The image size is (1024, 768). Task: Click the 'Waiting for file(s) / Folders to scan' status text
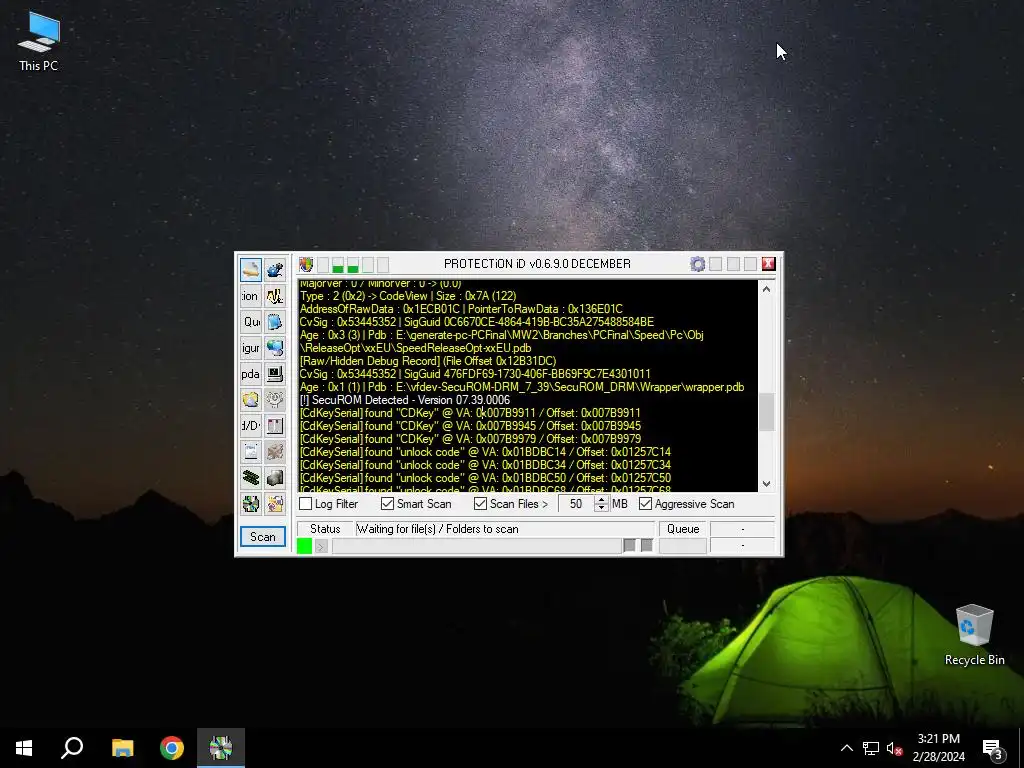(x=438, y=529)
